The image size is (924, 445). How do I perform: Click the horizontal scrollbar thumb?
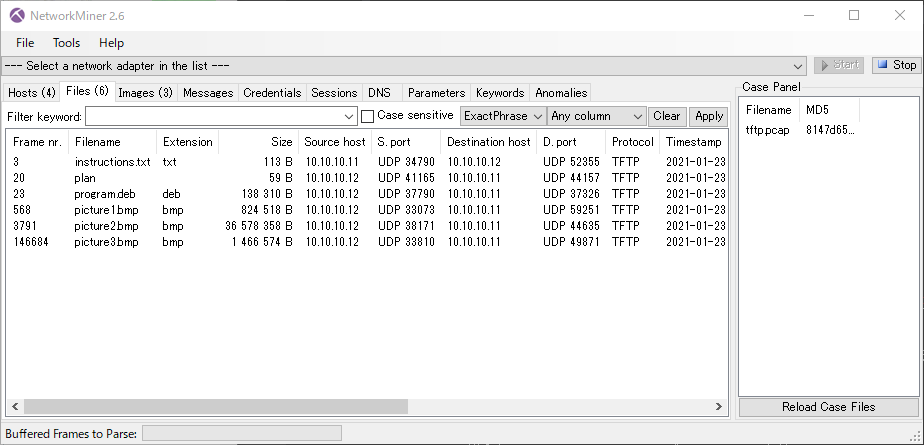pos(216,407)
